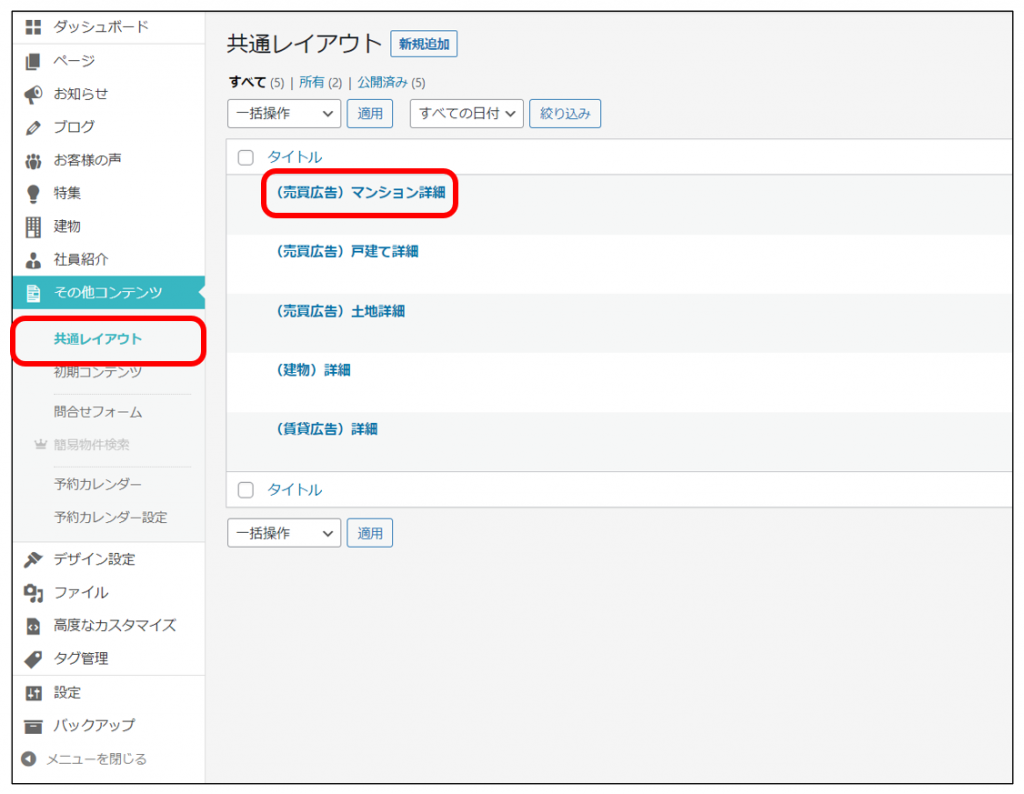Select 予約カレンダー設定 in the sidebar
The height and width of the screenshot is (794, 1024).
point(110,517)
